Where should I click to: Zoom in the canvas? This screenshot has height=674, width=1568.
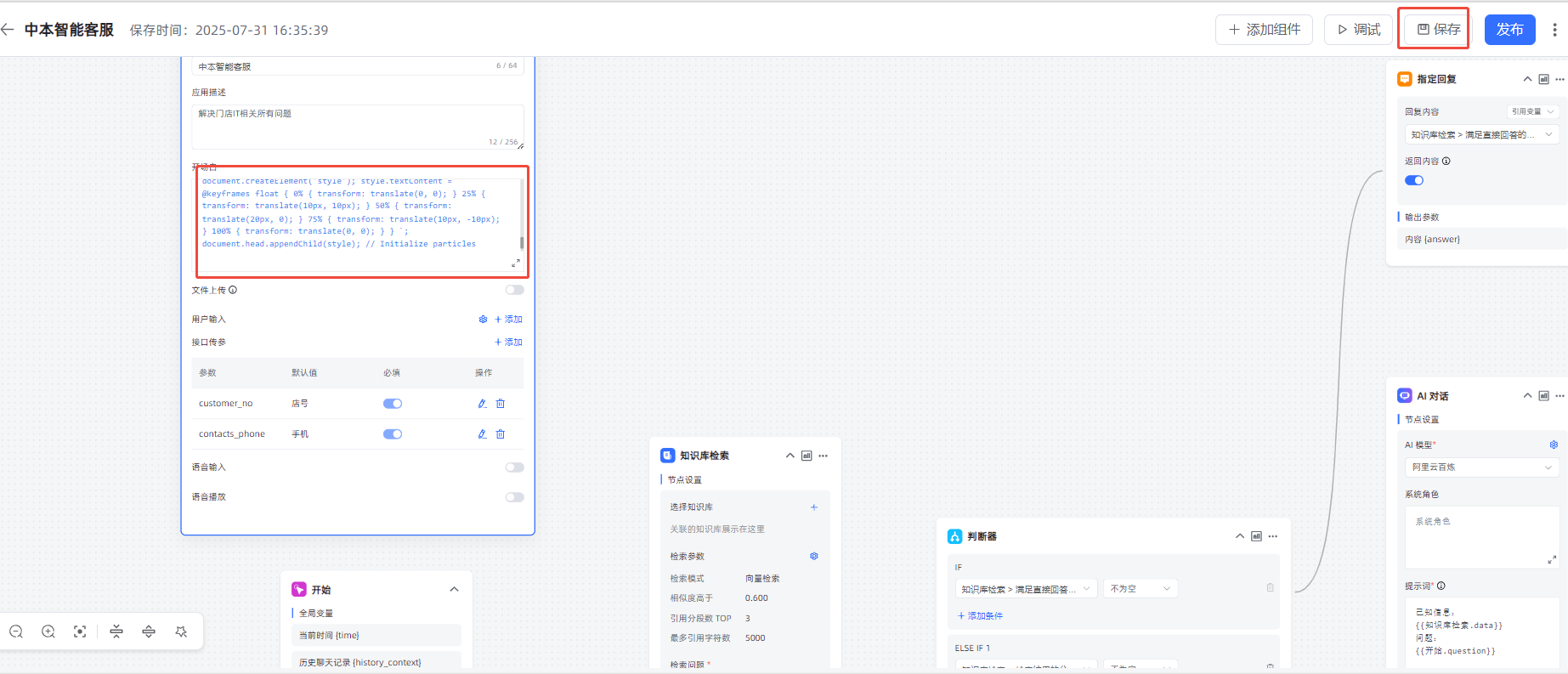[48, 632]
